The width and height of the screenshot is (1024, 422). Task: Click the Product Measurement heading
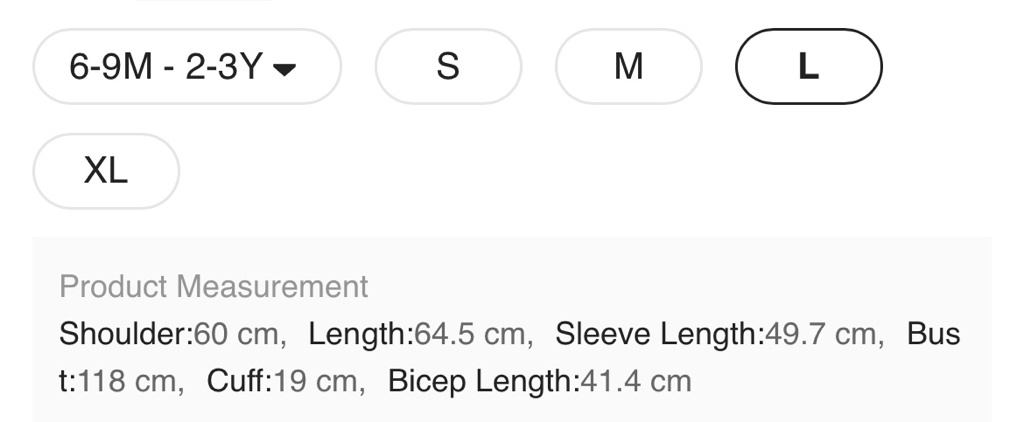(214, 287)
